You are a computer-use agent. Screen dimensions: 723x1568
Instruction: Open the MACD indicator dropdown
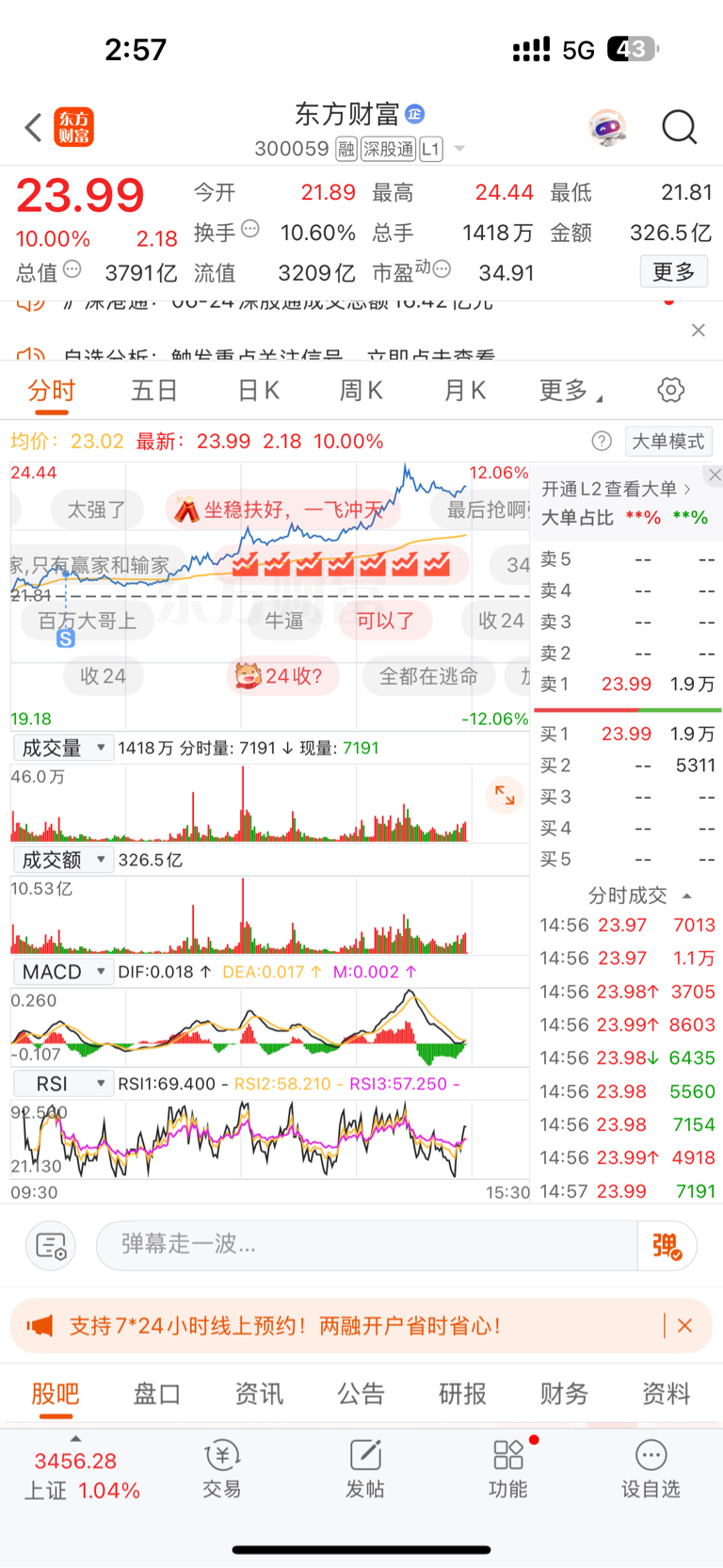62,972
